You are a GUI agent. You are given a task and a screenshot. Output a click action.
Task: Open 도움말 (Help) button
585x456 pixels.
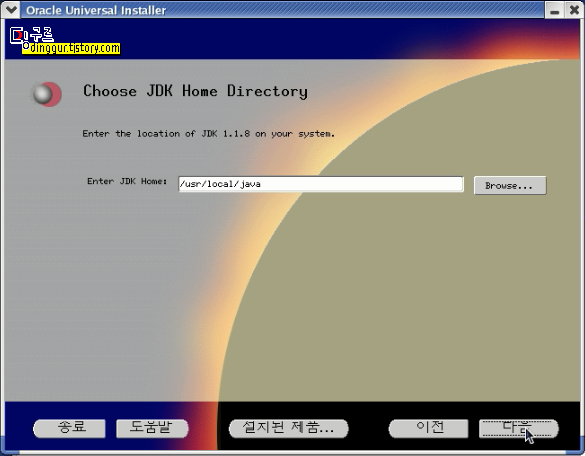point(152,428)
